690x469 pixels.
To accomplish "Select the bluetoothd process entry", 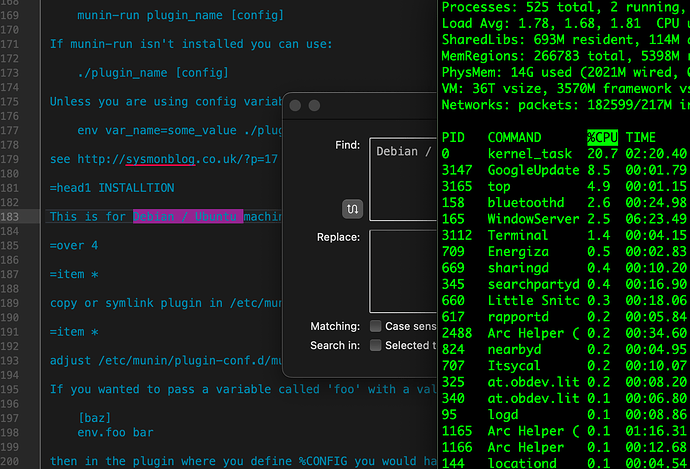I will click(565, 202).
